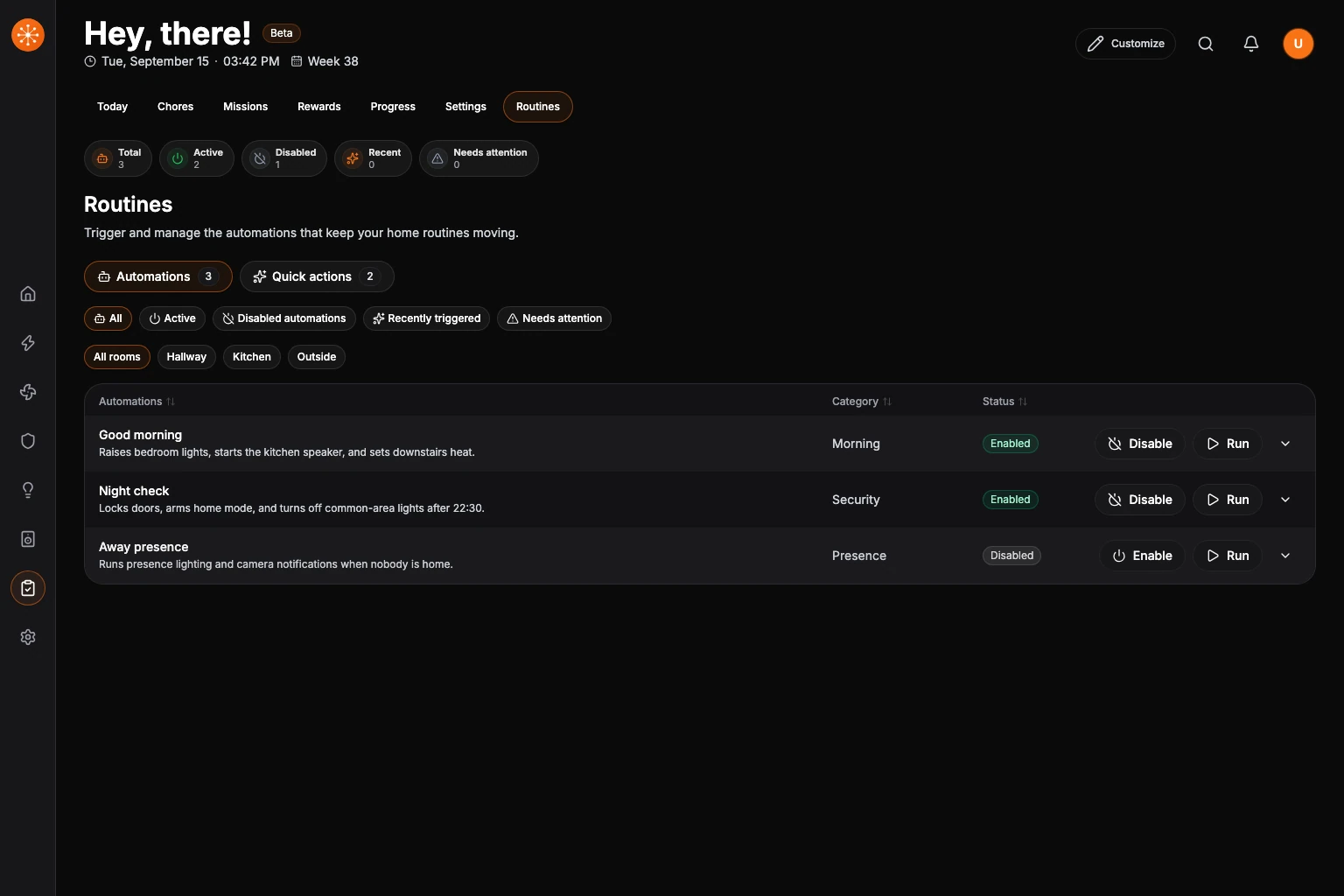The height and width of the screenshot is (896, 1344).
Task: Filter by Disabled automations
Action: 284,318
